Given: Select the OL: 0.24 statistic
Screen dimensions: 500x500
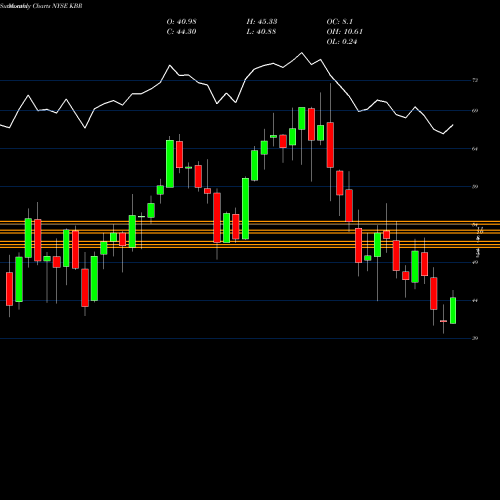Looking at the screenshot, I should tap(342, 42).
